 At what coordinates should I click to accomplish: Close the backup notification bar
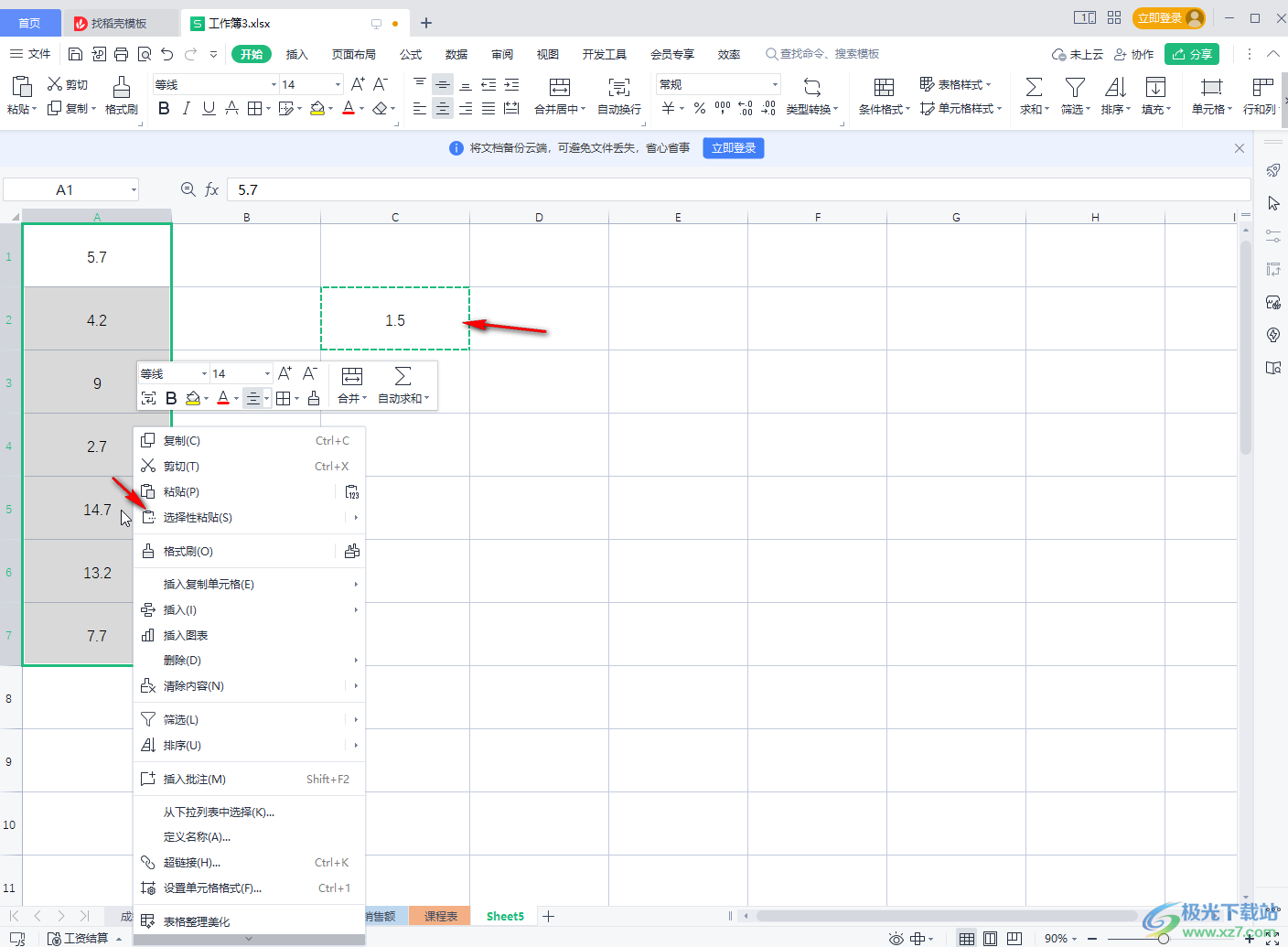point(1240,148)
